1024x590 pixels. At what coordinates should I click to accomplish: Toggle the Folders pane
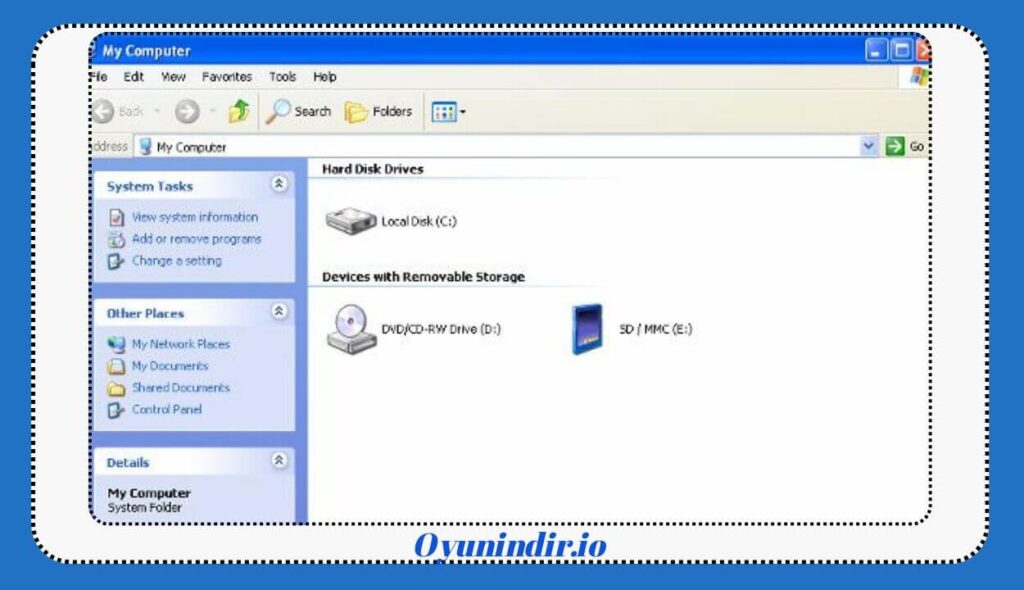coord(379,112)
